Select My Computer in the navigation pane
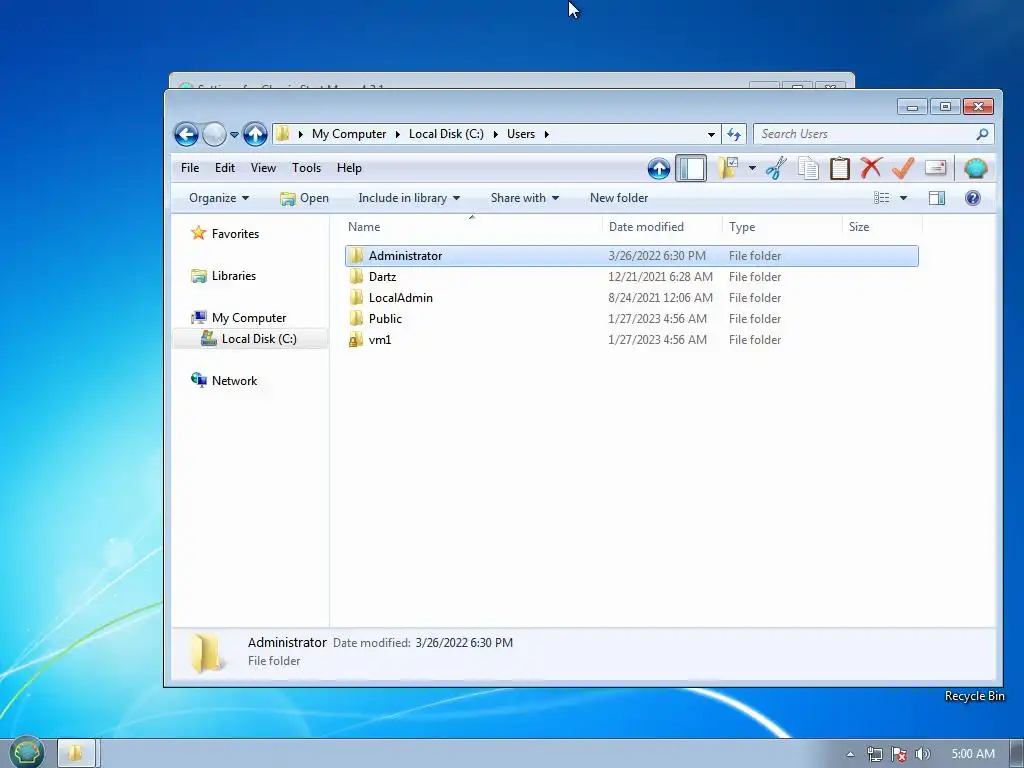Screen dimensions: 1024x768 (249, 318)
